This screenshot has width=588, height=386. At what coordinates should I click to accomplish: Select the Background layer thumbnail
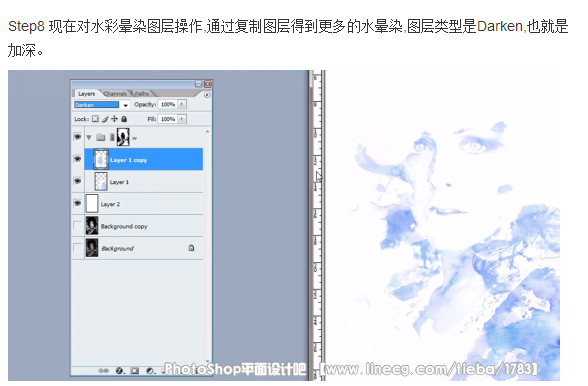tap(92, 248)
